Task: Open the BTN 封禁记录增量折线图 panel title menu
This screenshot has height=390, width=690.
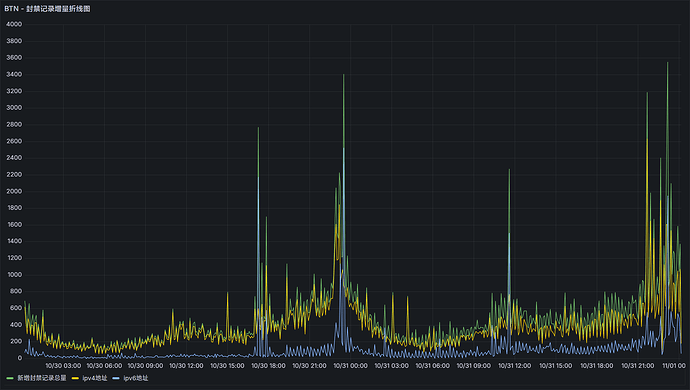Action: point(47,8)
